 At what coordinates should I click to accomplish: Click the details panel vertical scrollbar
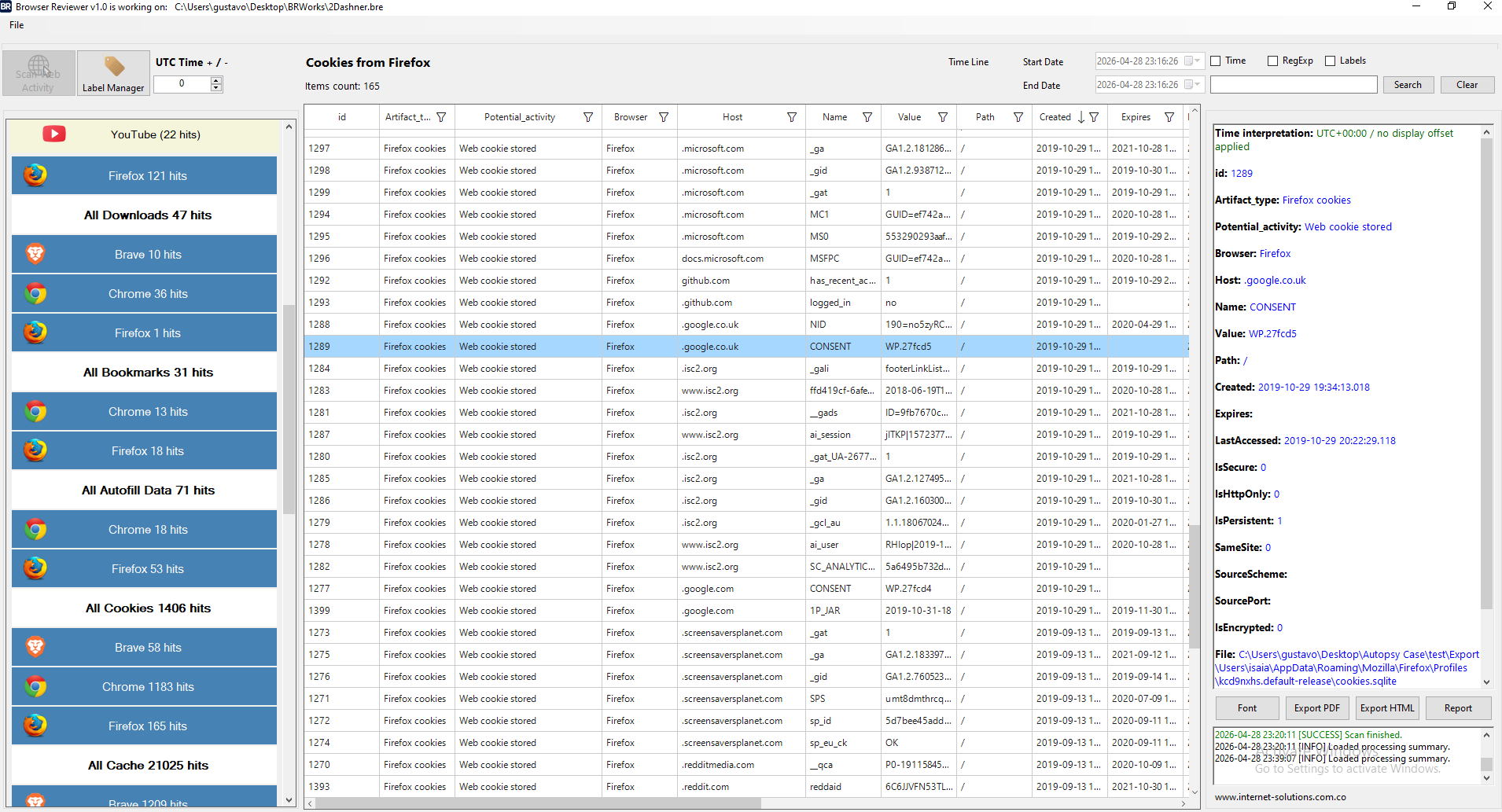pyautogui.click(x=1486, y=373)
